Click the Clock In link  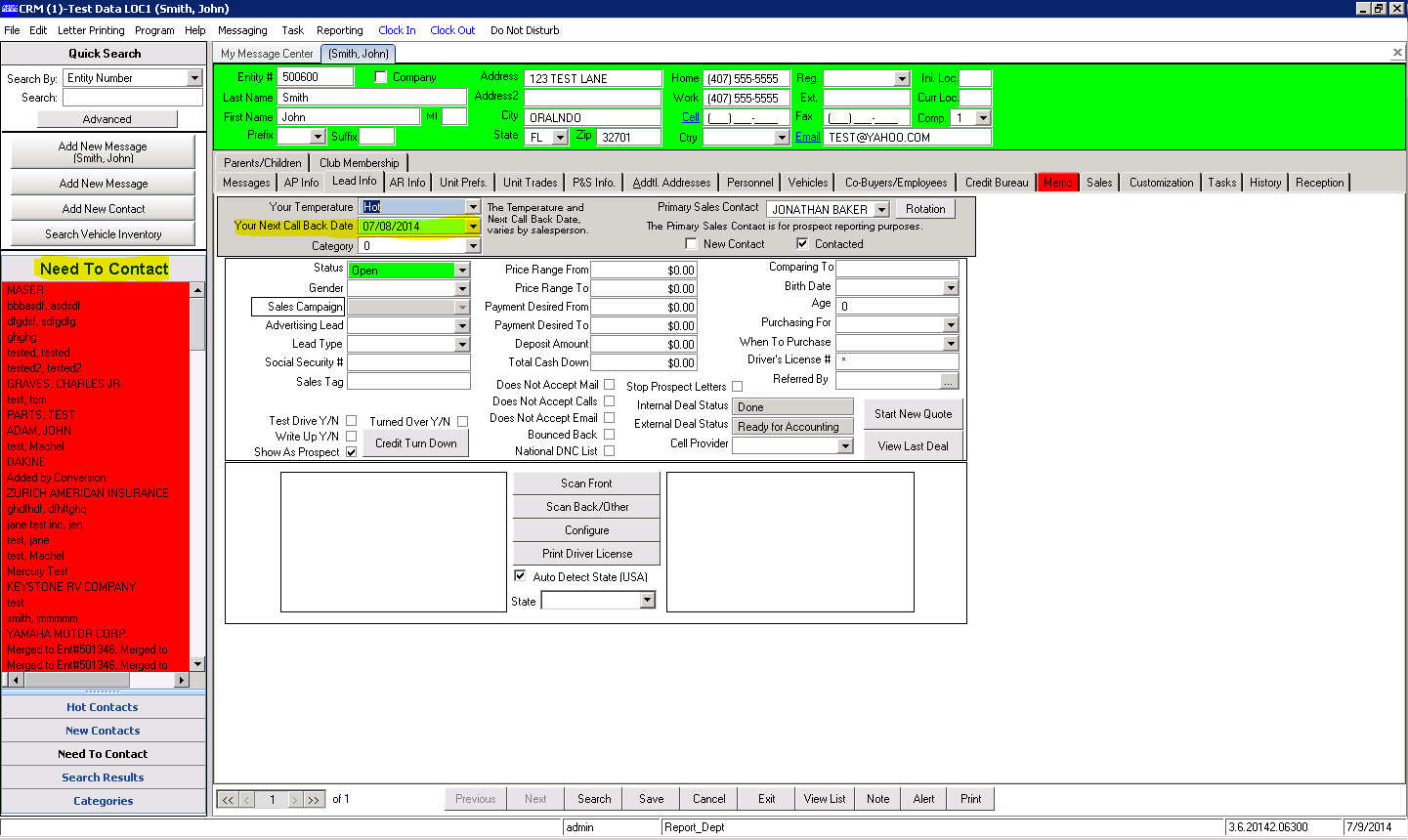click(x=397, y=30)
